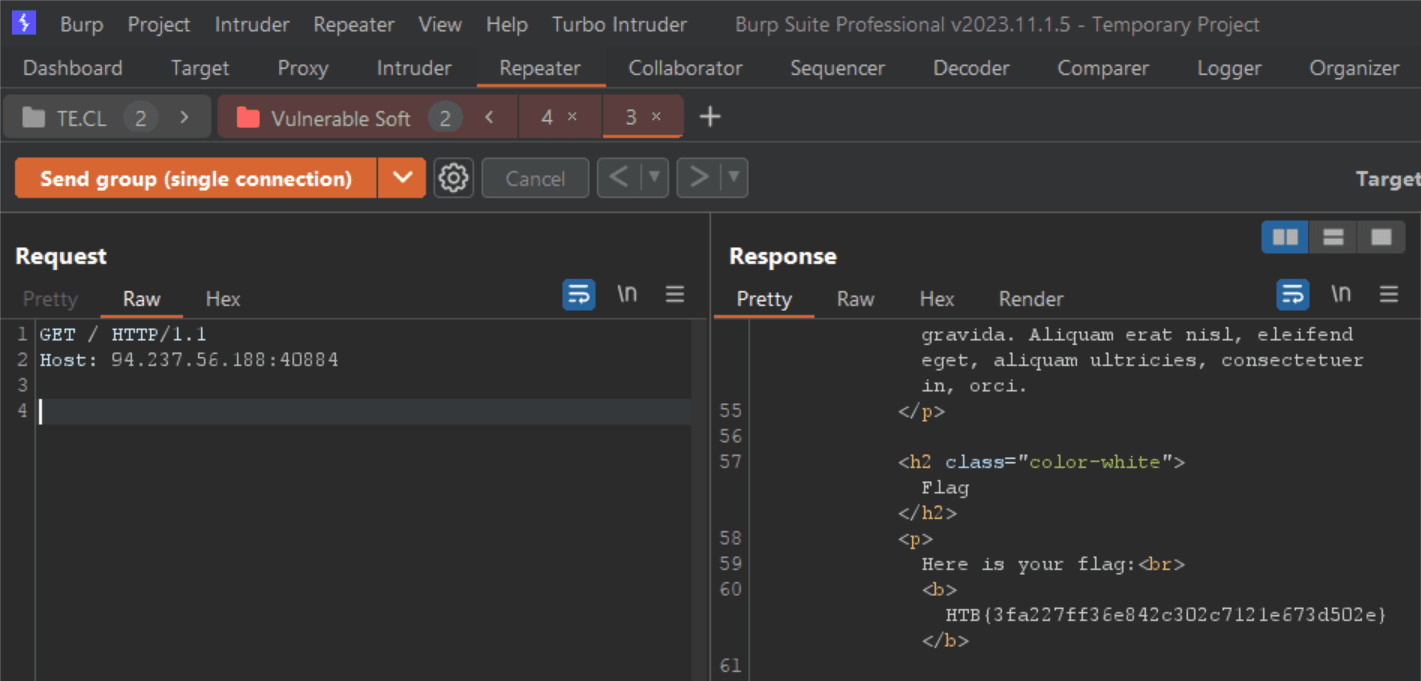Image resolution: width=1421 pixels, height=681 pixels.
Task: Toggle word wrap in Response panel
Action: point(1293,294)
